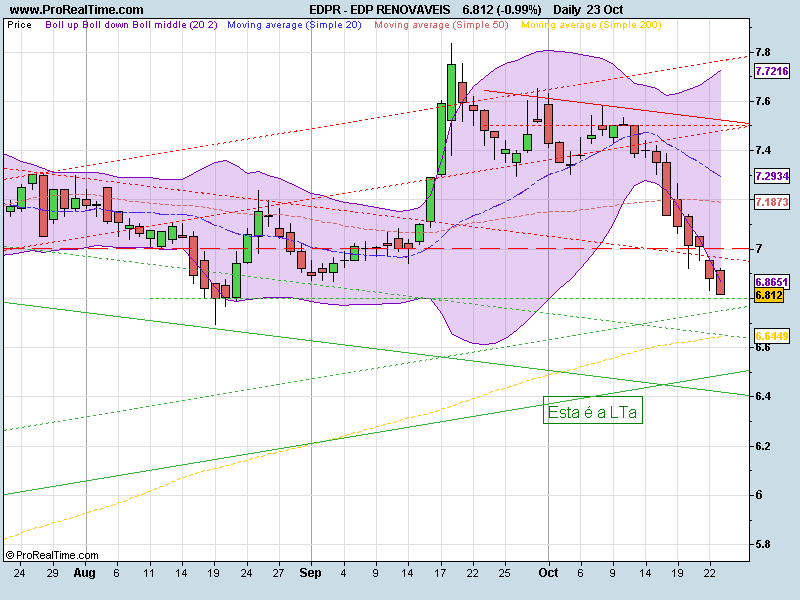This screenshot has width=800, height=600.
Task: Select Moving average (Simple 200) legend
Action: coord(591,24)
